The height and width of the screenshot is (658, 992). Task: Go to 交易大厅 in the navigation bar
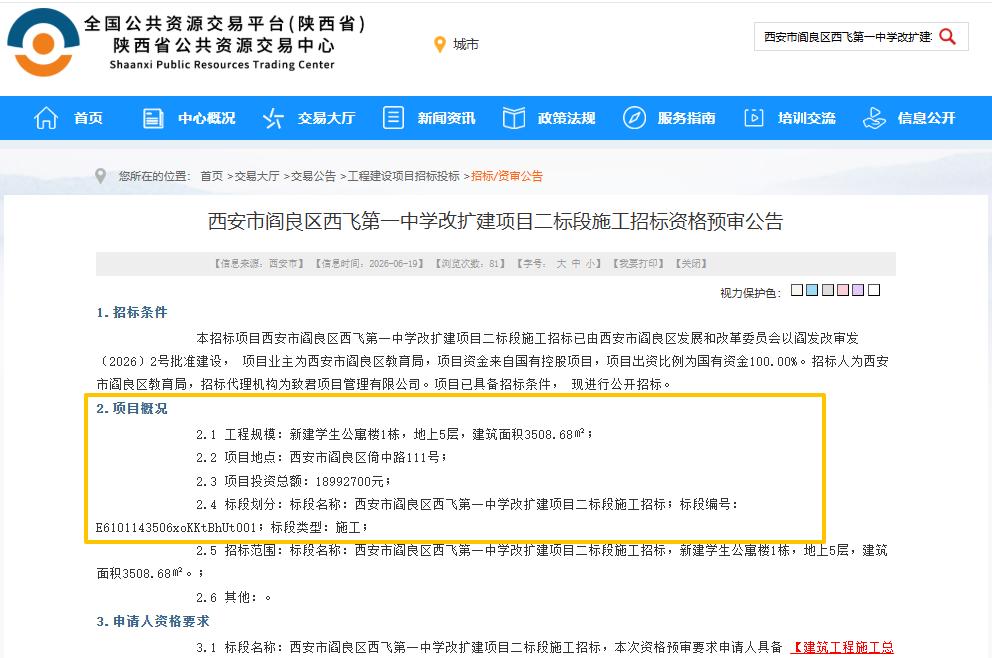click(x=326, y=118)
